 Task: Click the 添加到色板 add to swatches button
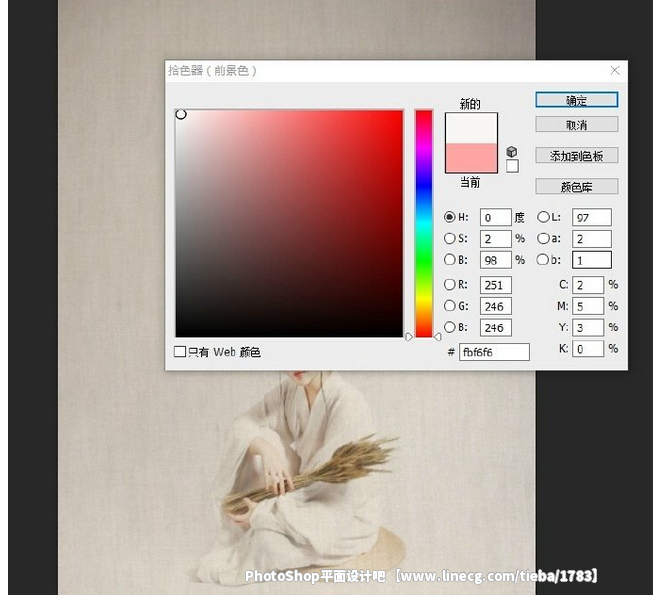(x=576, y=156)
